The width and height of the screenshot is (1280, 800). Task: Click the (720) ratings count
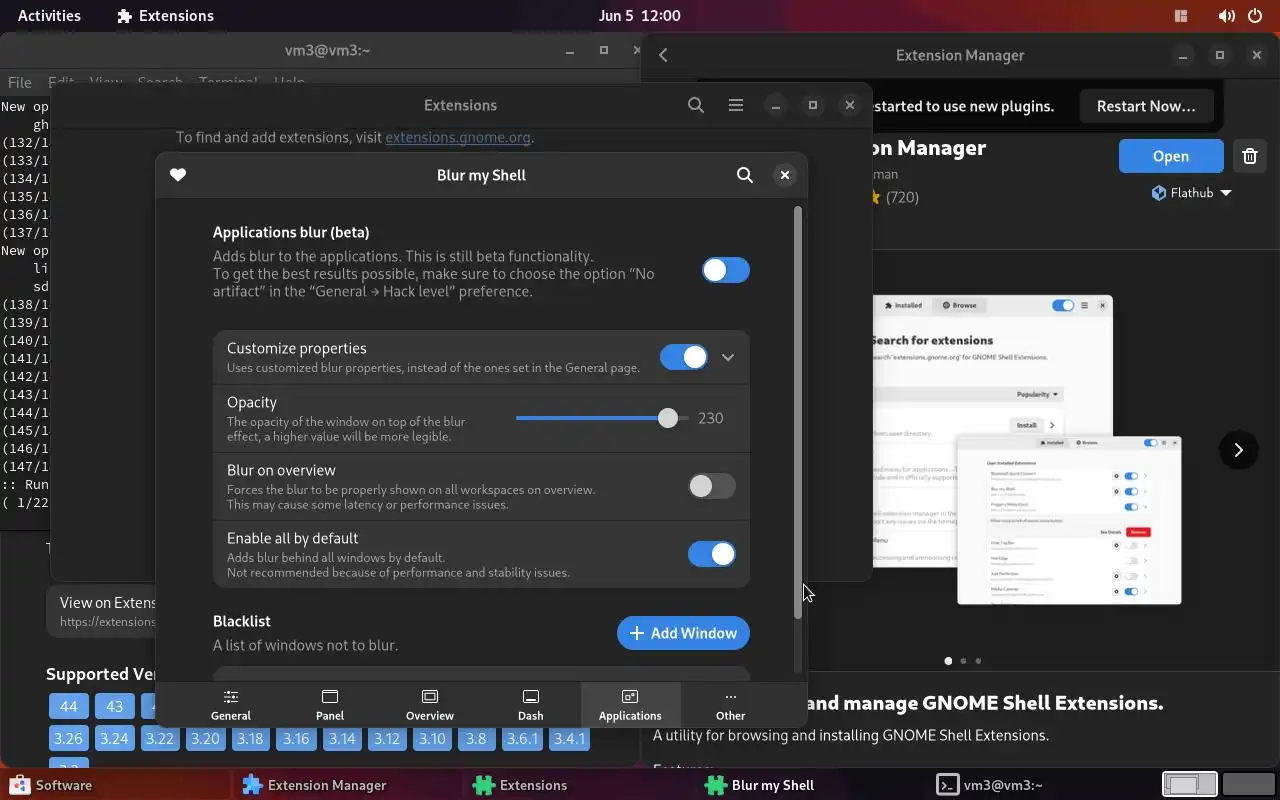[x=902, y=197]
